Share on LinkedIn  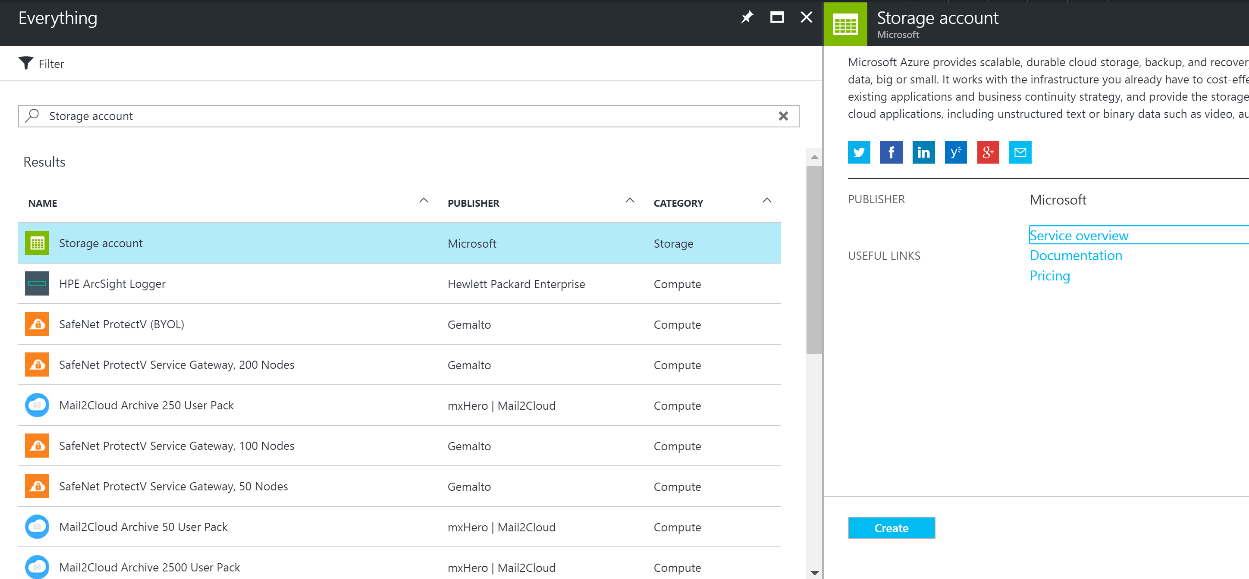(923, 152)
